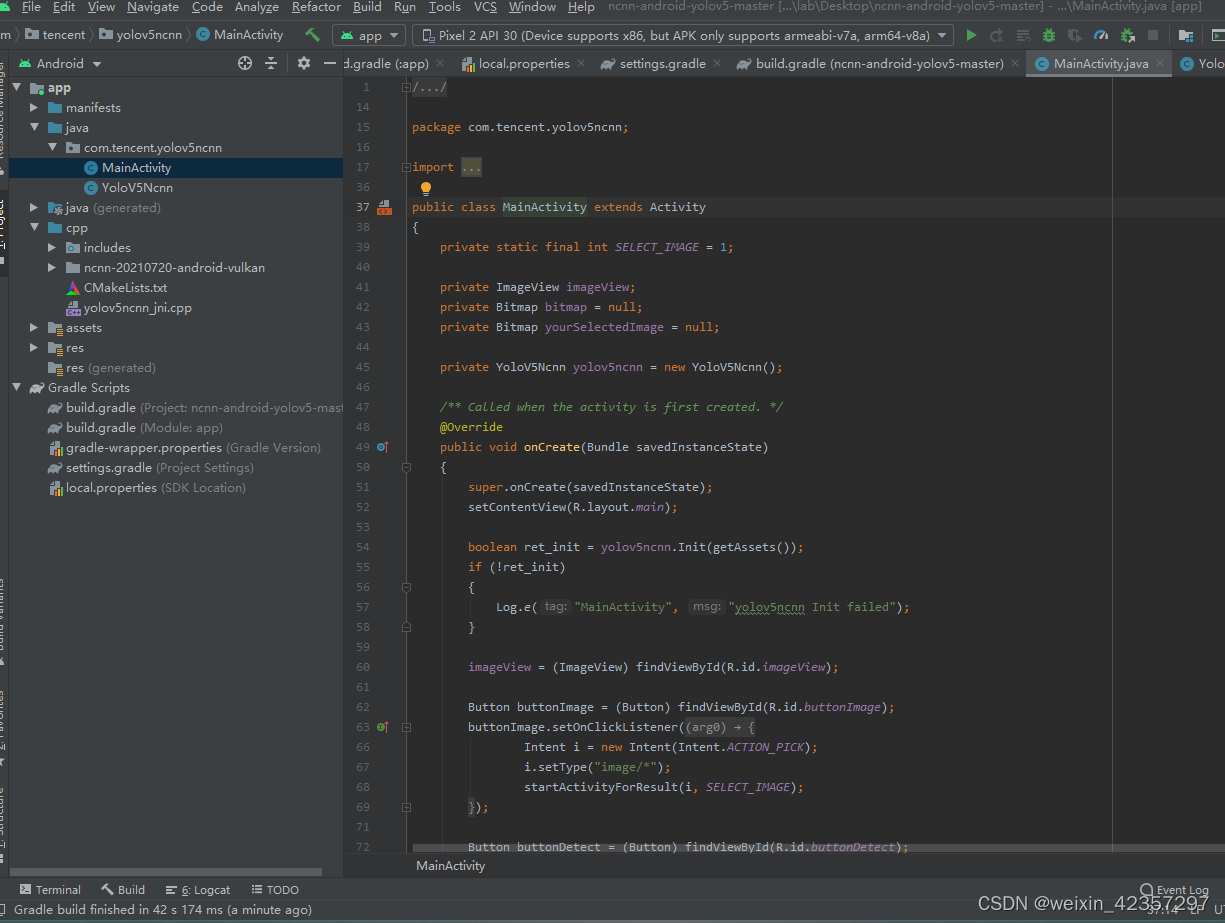Unfold the collapsed import block on line 17

[x=406, y=167]
